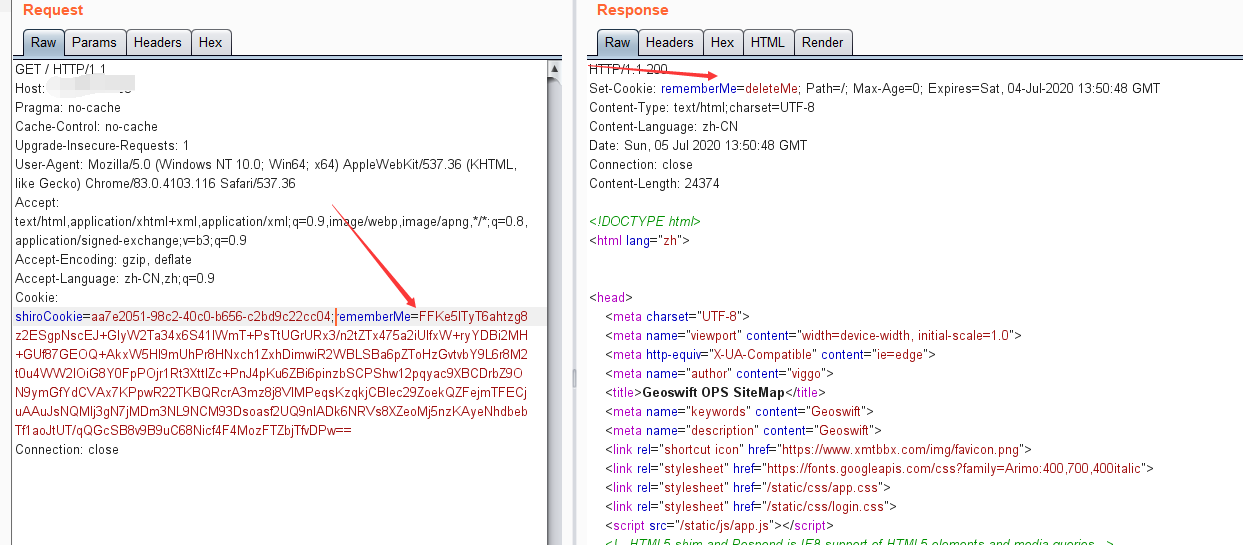Click the 'HTTP/1.1 200' response status line
1243x545 pixels.
tap(628, 69)
